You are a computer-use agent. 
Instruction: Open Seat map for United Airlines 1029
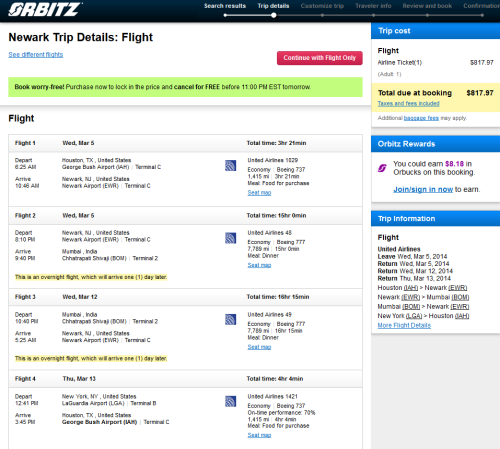[x=259, y=193]
